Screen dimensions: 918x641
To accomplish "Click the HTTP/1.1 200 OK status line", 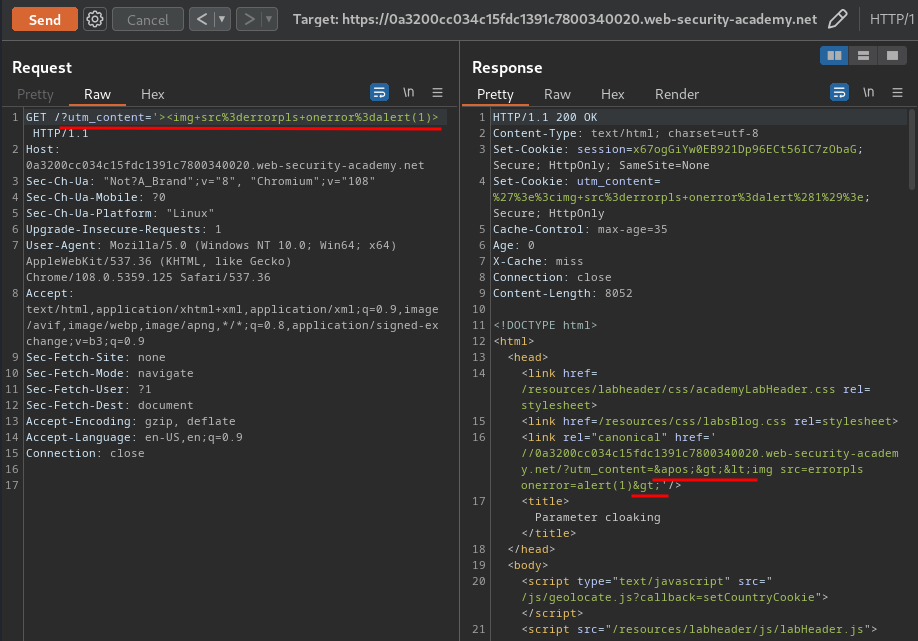I will [545, 117].
